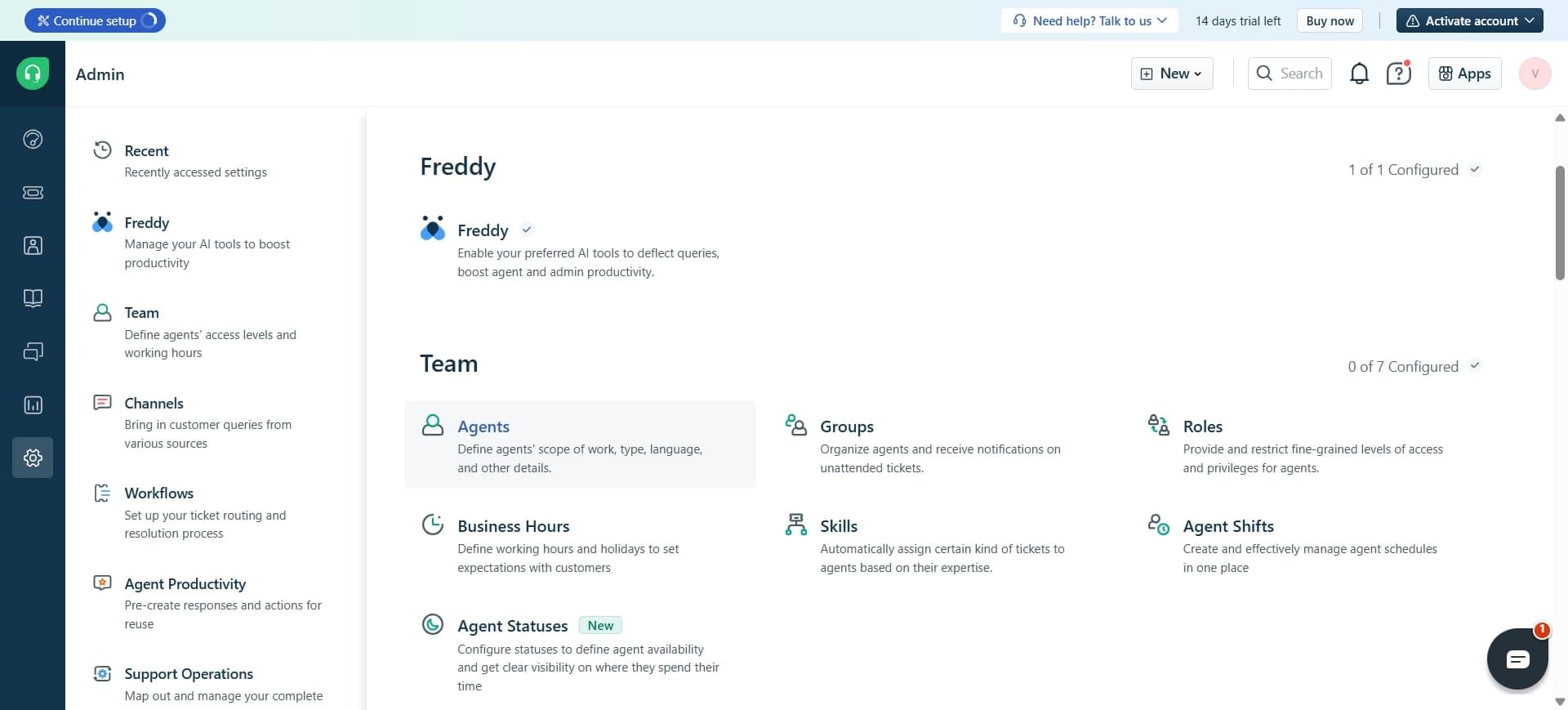Click the Freshdesk headset logo icon
This screenshot has height=710, width=1568.
click(33, 74)
